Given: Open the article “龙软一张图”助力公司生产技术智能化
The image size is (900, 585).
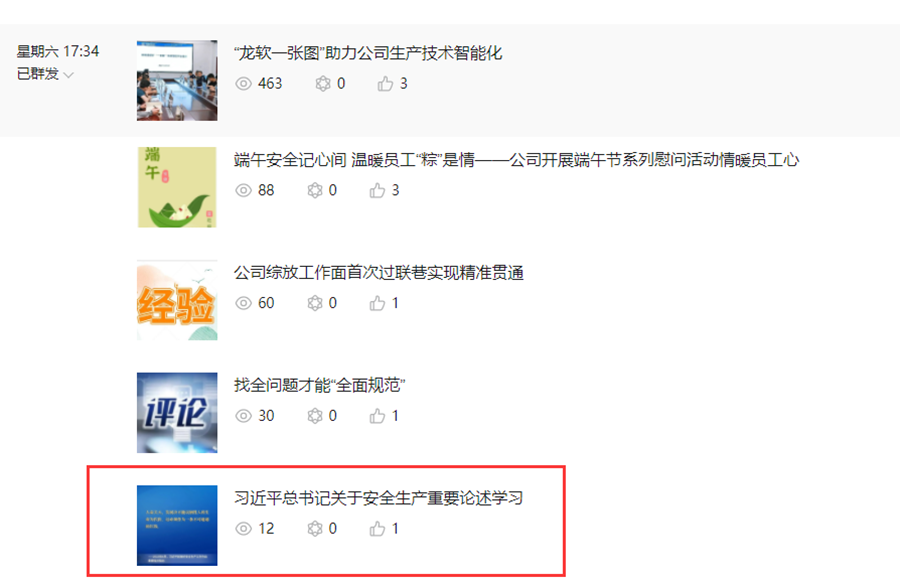Looking at the screenshot, I should click(x=368, y=53).
